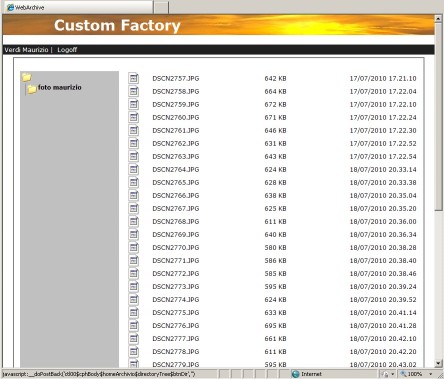Click date 18/07/2010 20.33.14
This screenshot has width=444, height=379.
[383, 170]
